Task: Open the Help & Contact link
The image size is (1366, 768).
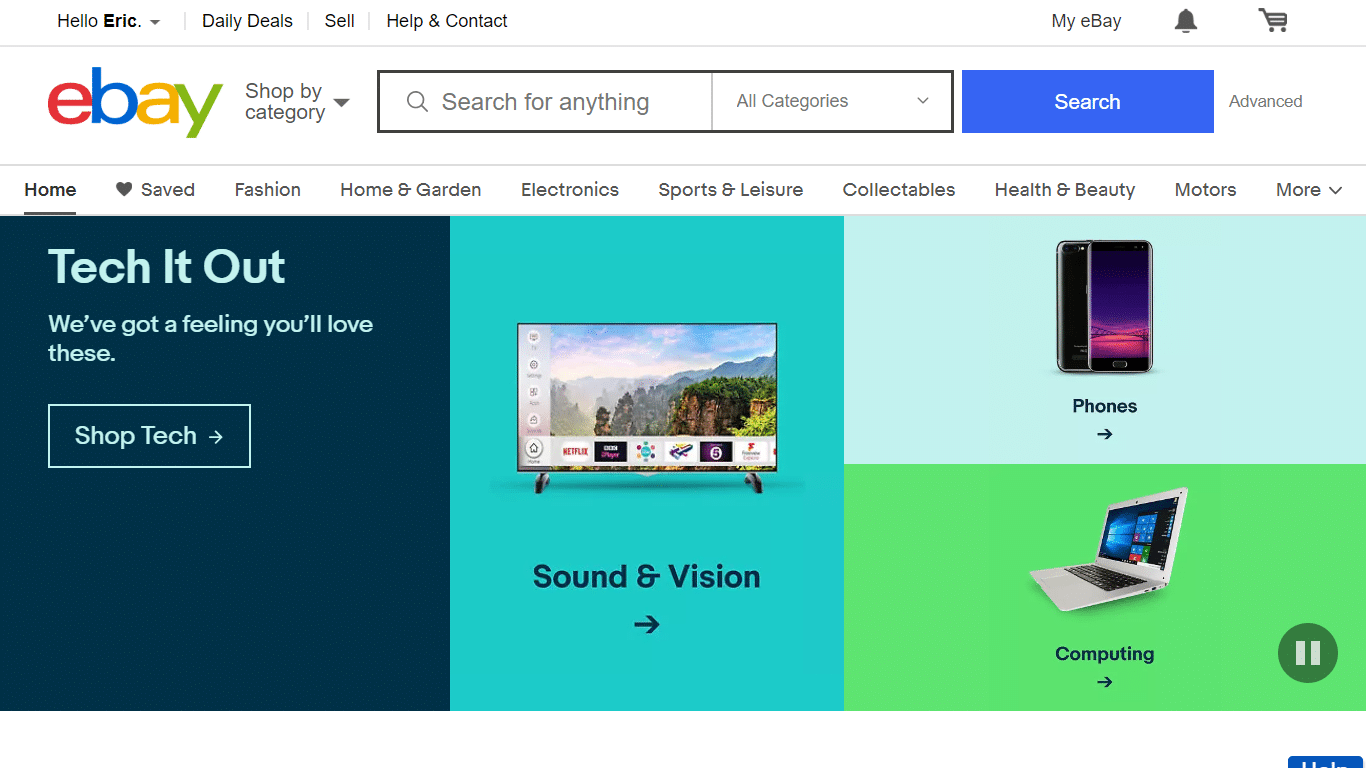Action: click(x=447, y=21)
